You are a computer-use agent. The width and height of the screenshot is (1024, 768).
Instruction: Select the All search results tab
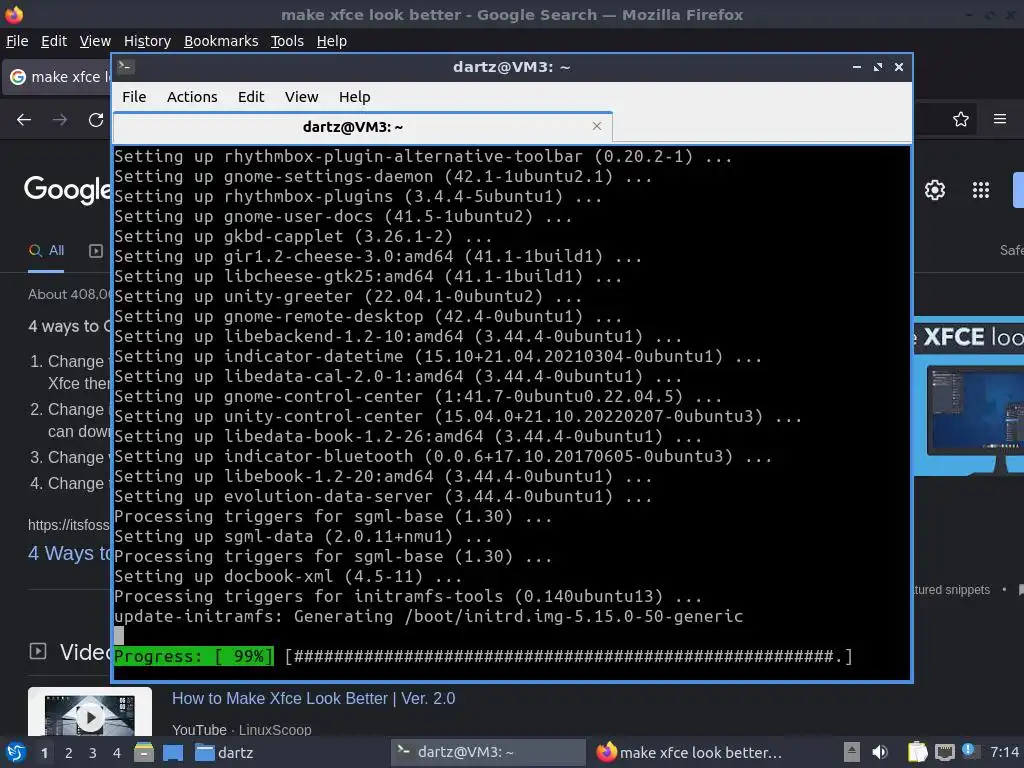click(x=46, y=251)
